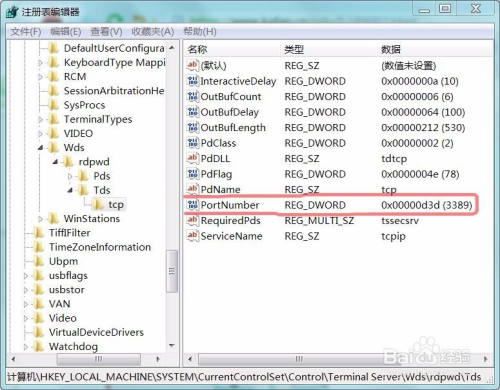Click the Registry Editor title bar icon

pos(12,12)
